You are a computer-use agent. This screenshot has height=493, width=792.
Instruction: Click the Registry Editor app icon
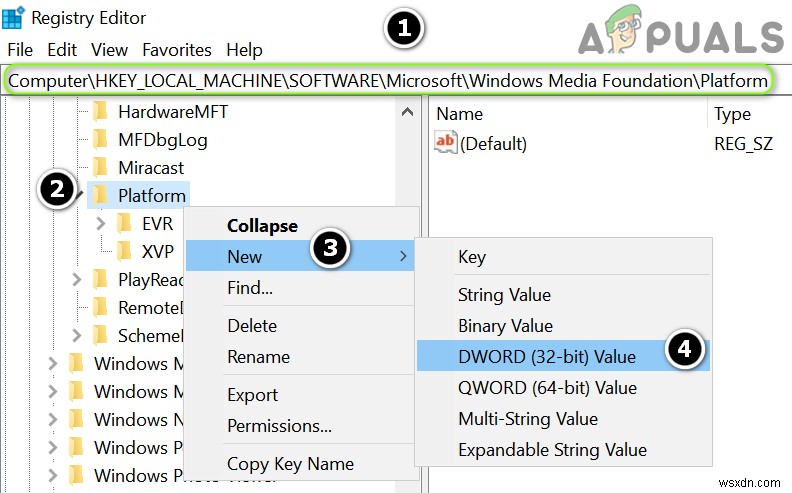click(14, 17)
